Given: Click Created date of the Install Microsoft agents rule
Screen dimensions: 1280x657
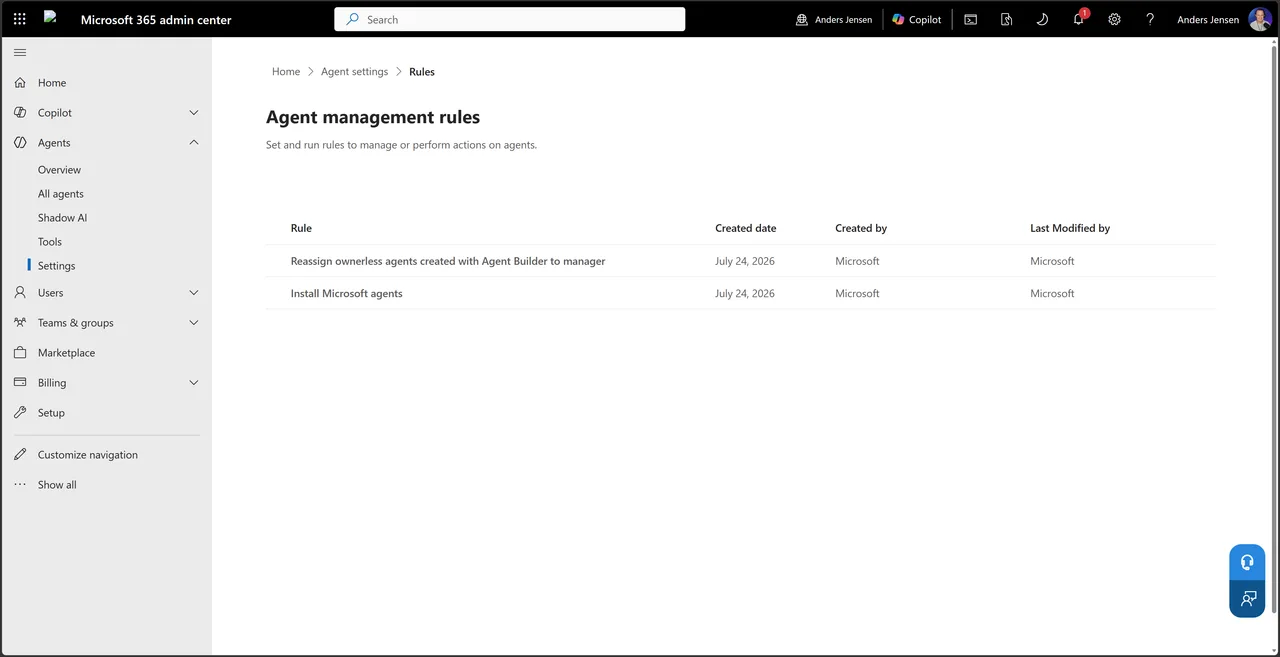Looking at the screenshot, I should [x=745, y=294].
